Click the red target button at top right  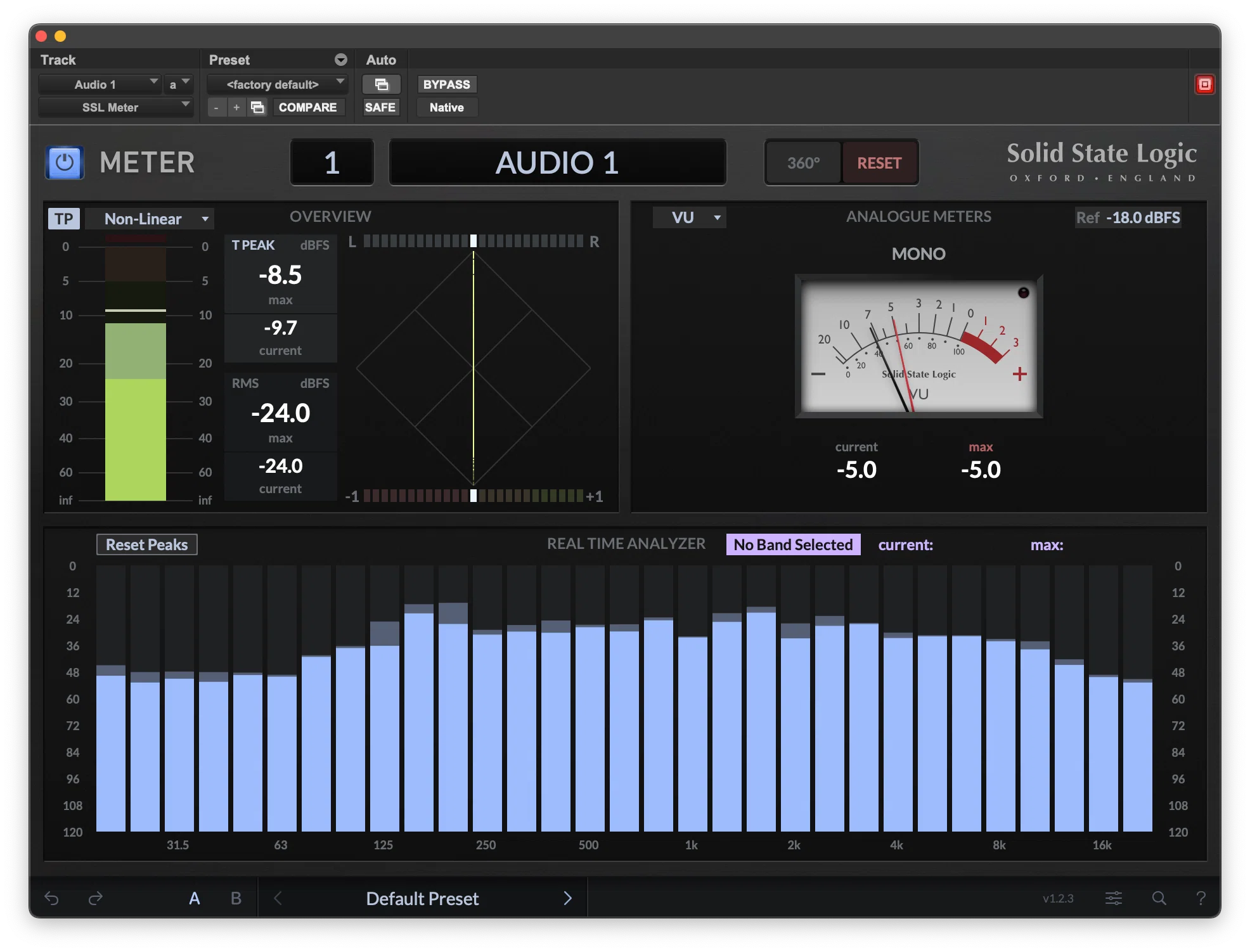(x=1204, y=84)
